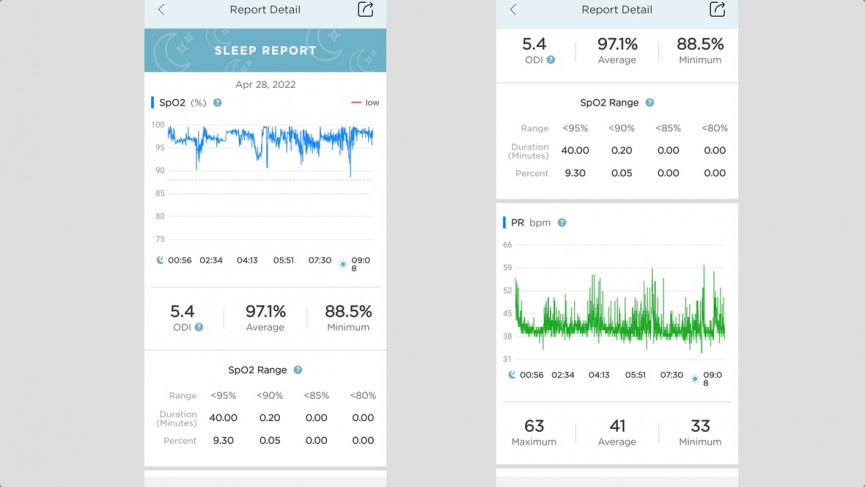Open ODI help info on the left screen
Screen dimensions: 865x487
[199, 327]
